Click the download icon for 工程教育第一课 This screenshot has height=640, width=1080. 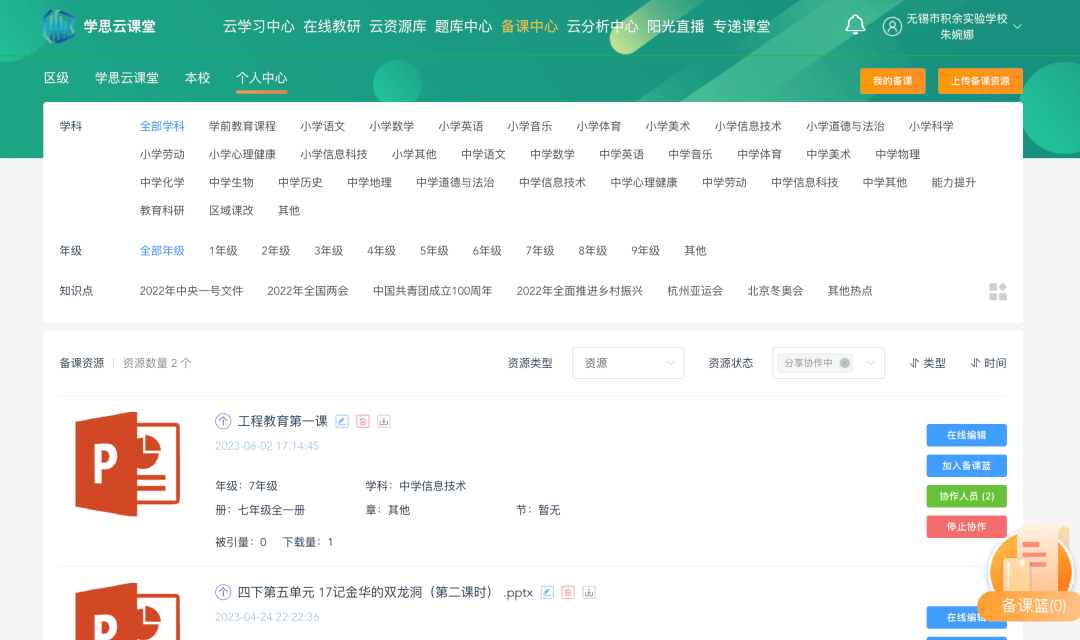tap(383, 421)
